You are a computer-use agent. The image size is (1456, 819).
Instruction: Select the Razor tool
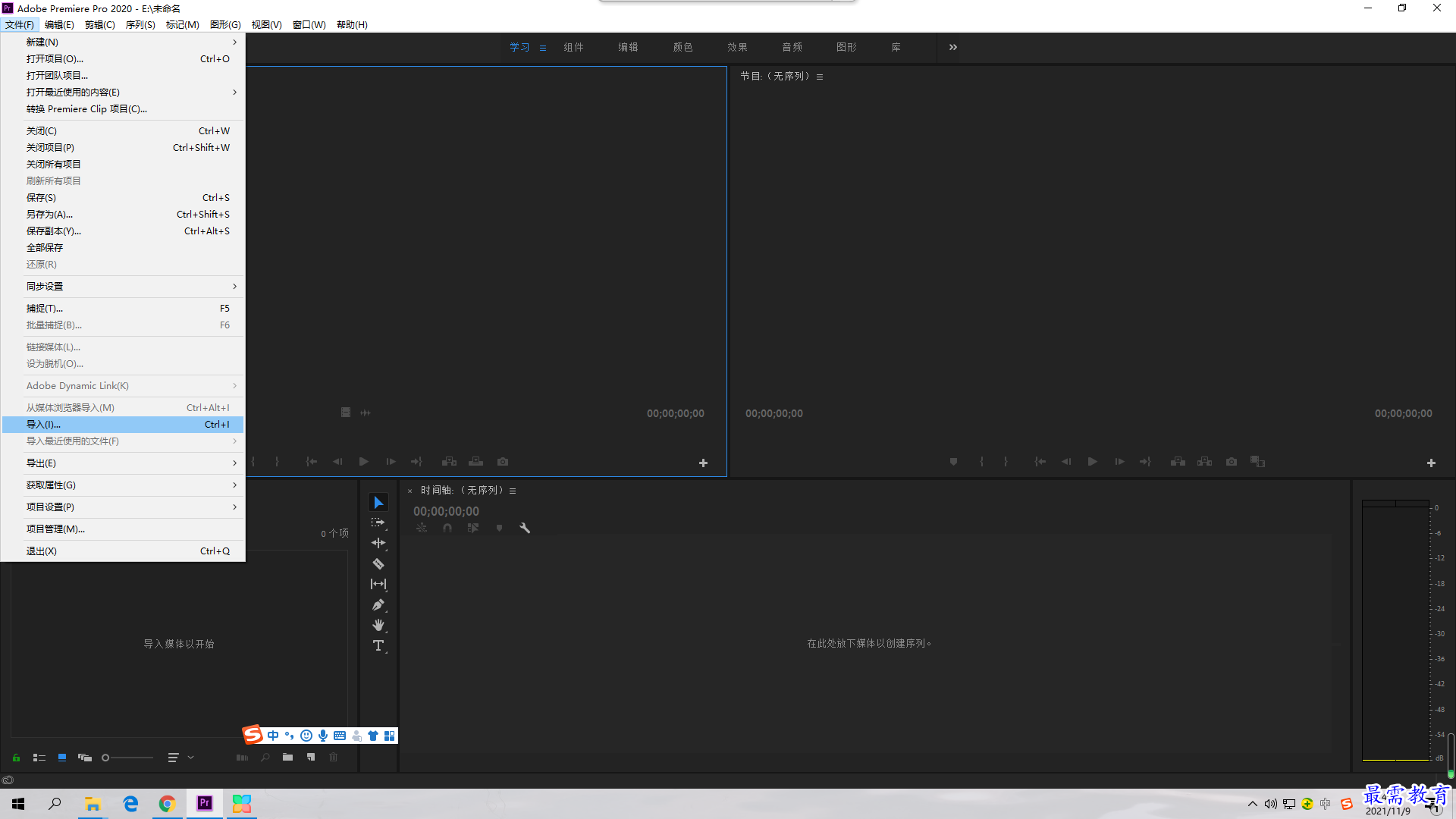click(x=378, y=563)
